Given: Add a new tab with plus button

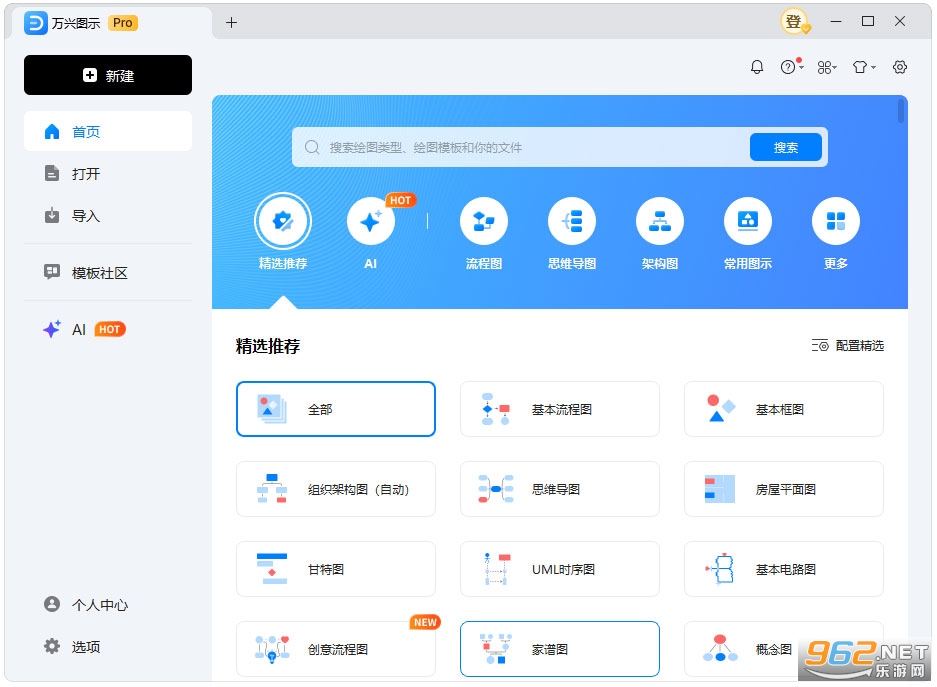Looking at the screenshot, I should [x=231, y=23].
